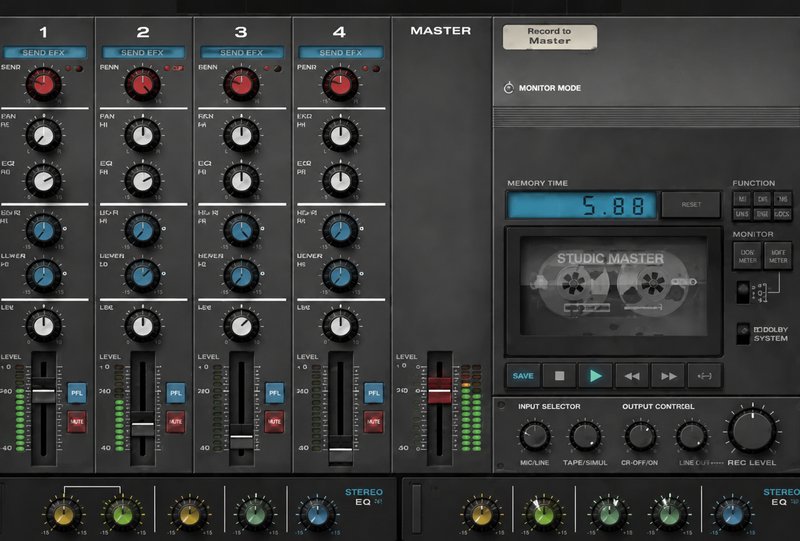Click the upper white knob on channel 1
The height and width of the screenshot is (541, 800).
coord(44,135)
